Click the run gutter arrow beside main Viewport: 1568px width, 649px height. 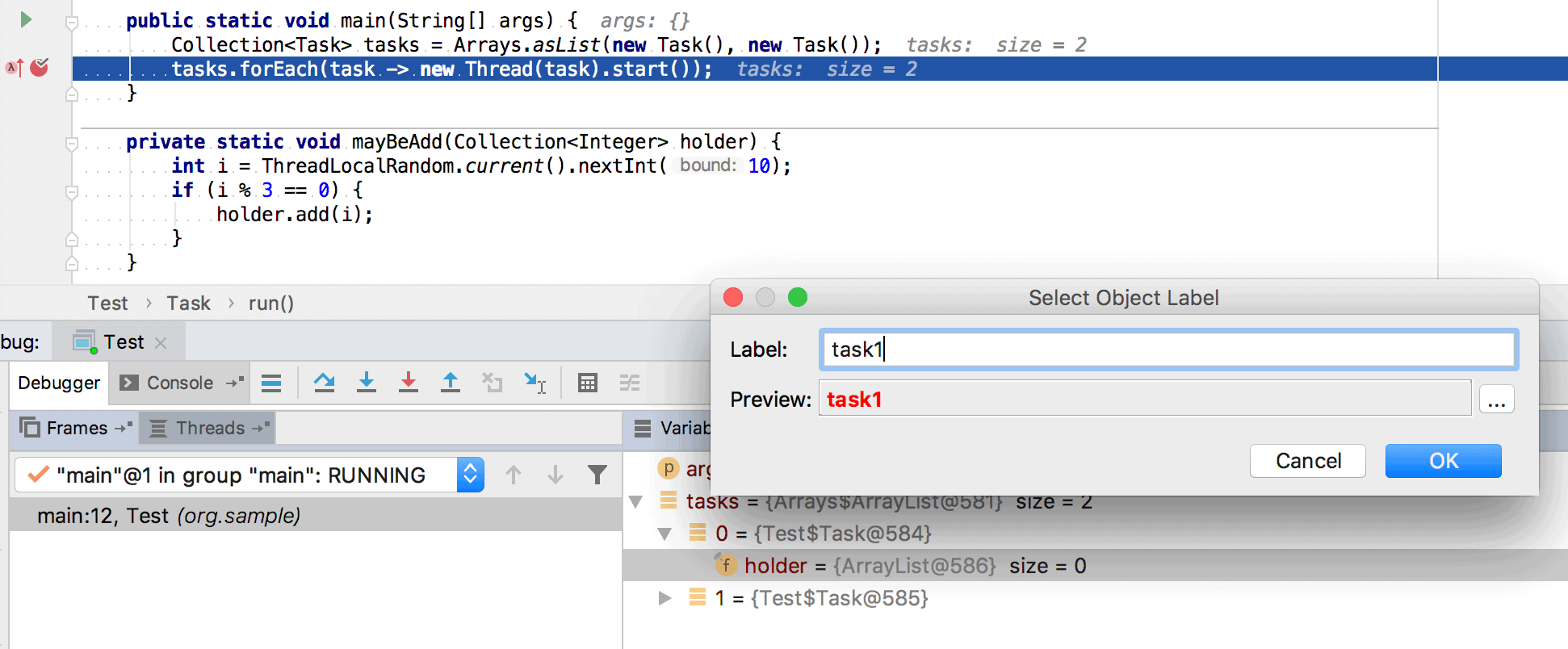26,19
